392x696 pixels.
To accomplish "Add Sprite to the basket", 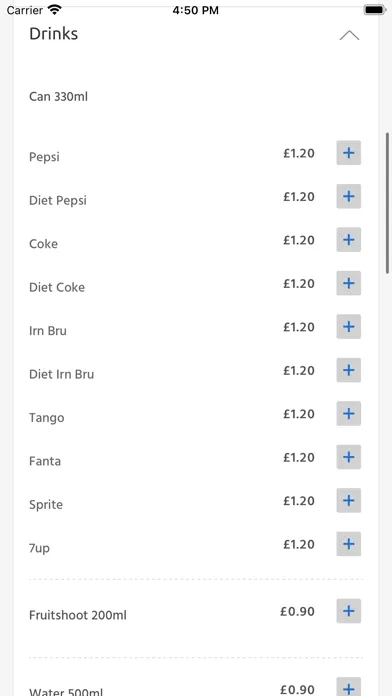I will click(348, 501).
